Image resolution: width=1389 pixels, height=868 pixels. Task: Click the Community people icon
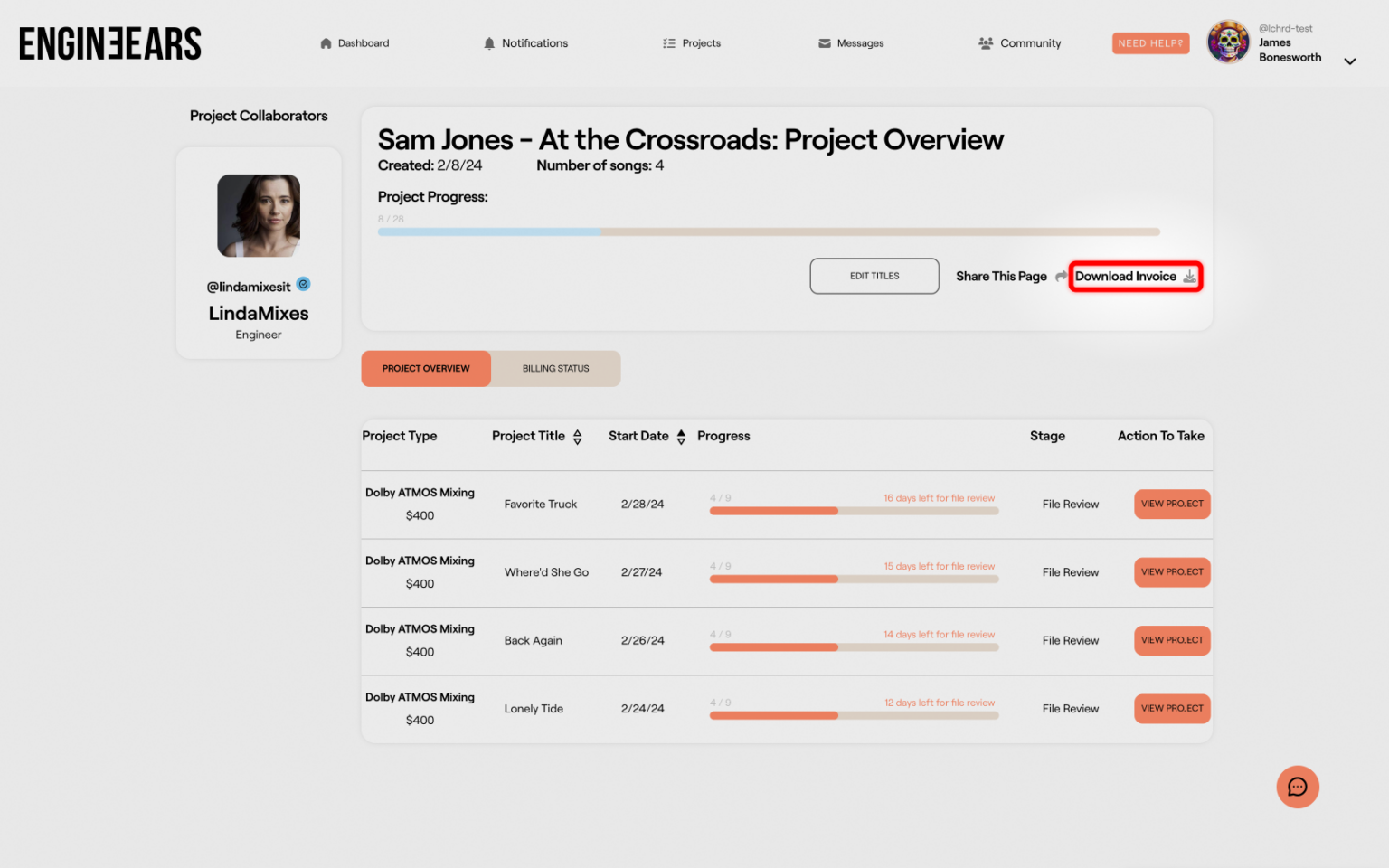pyautogui.click(x=986, y=43)
